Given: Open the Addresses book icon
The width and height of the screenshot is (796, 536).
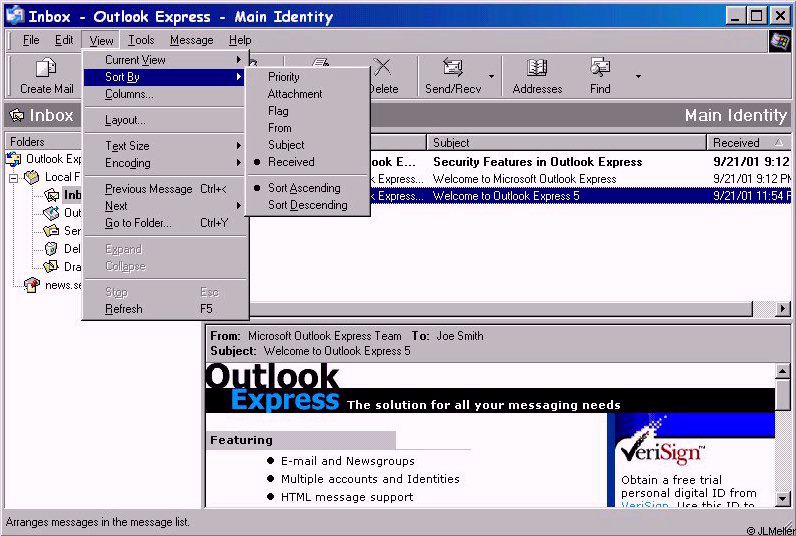Looking at the screenshot, I should point(537,68).
